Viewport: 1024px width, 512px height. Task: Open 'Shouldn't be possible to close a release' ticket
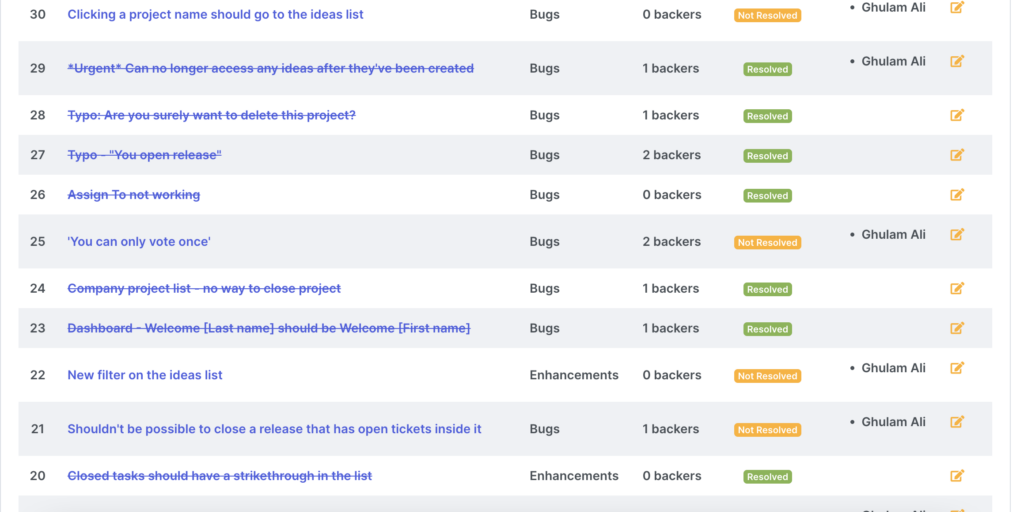click(274, 430)
